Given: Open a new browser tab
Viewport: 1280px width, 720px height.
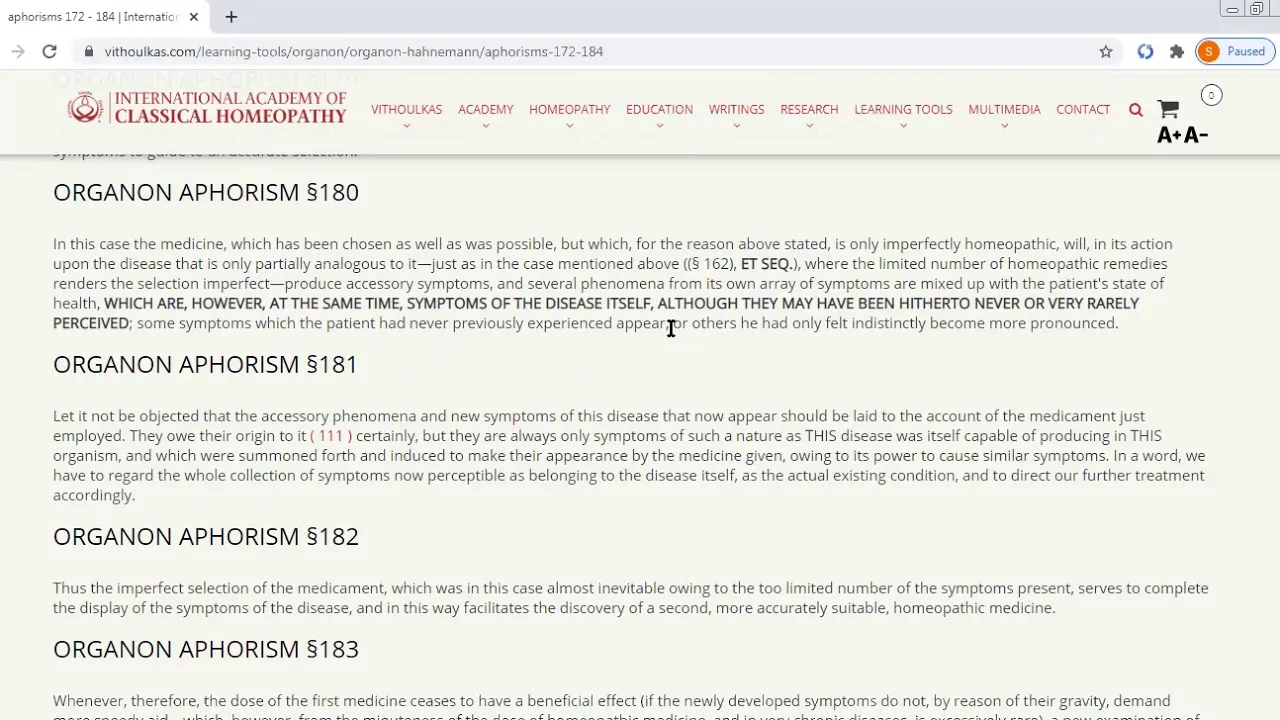Looking at the screenshot, I should coord(231,17).
